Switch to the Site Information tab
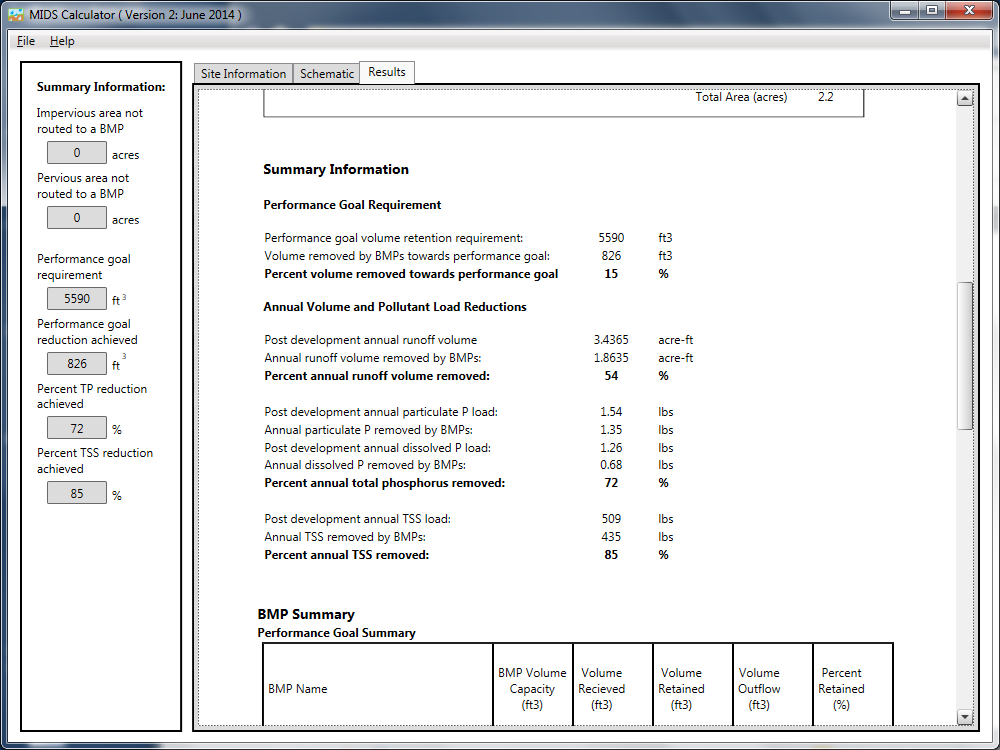 point(243,74)
